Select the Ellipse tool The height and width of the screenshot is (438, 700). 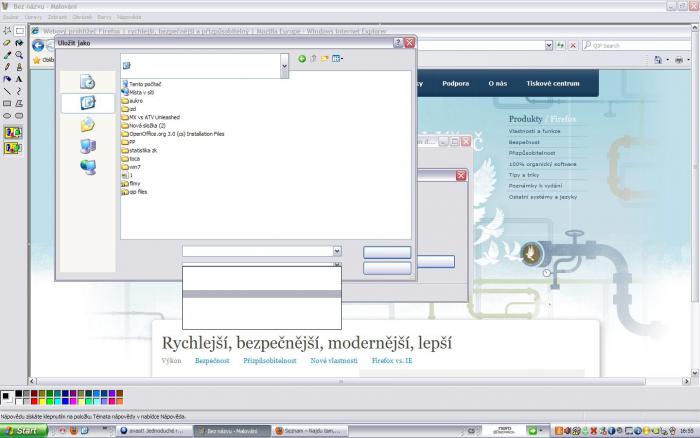[x=7, y=115]
